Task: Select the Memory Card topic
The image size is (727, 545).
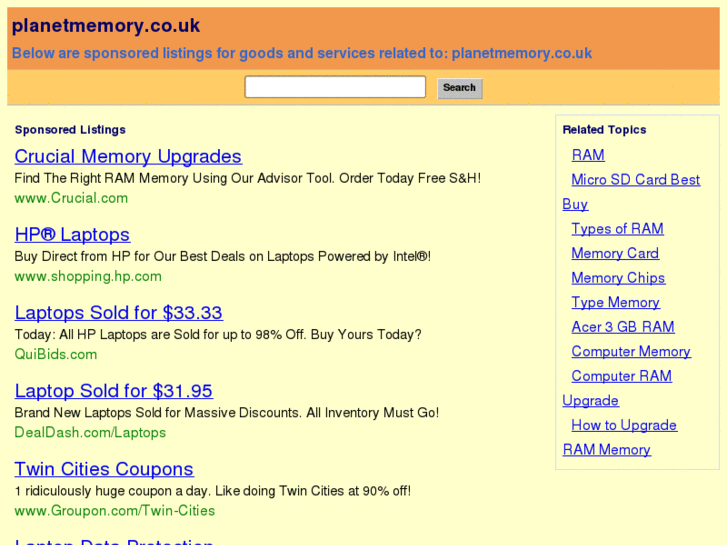Action: (x=615, y=253)
